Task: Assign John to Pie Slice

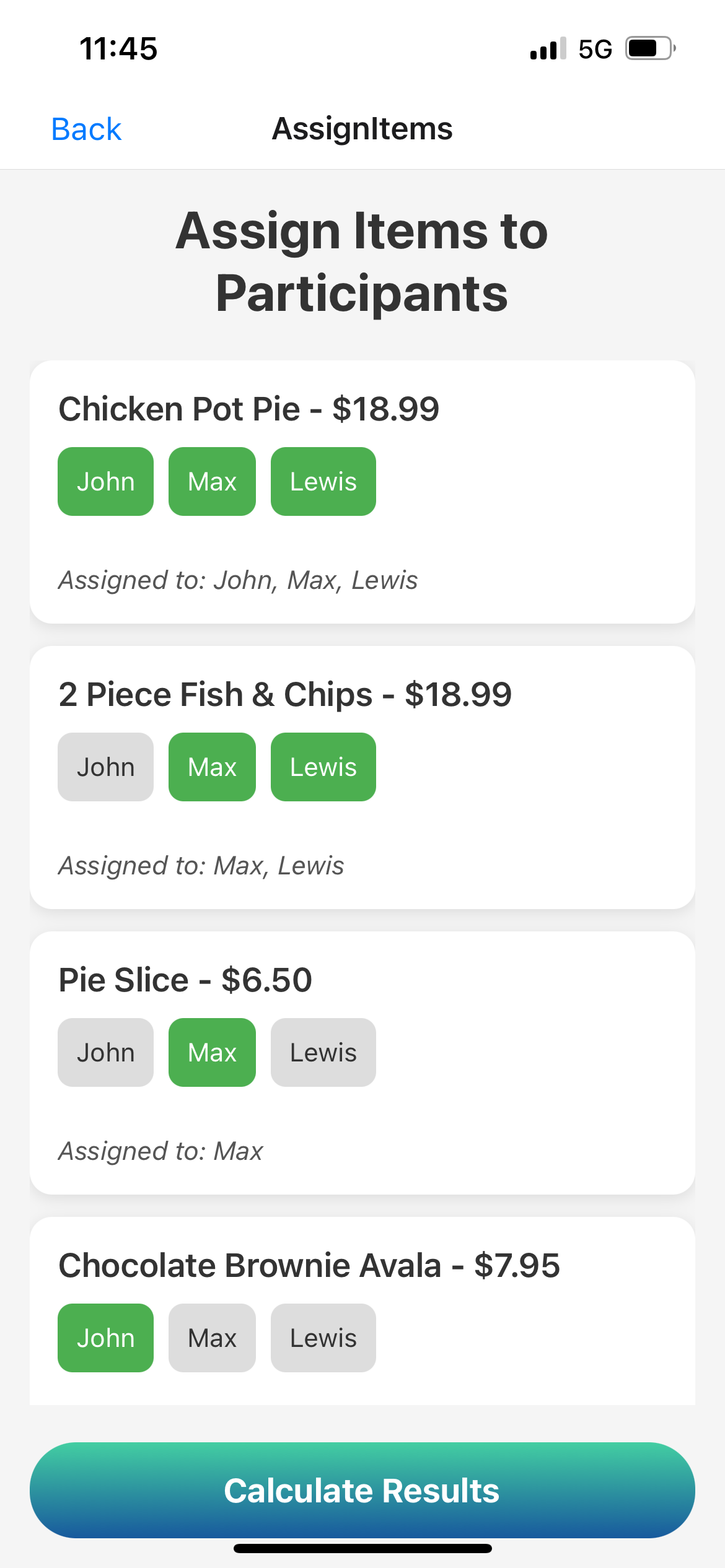Action: click(x=105, y=1052)
